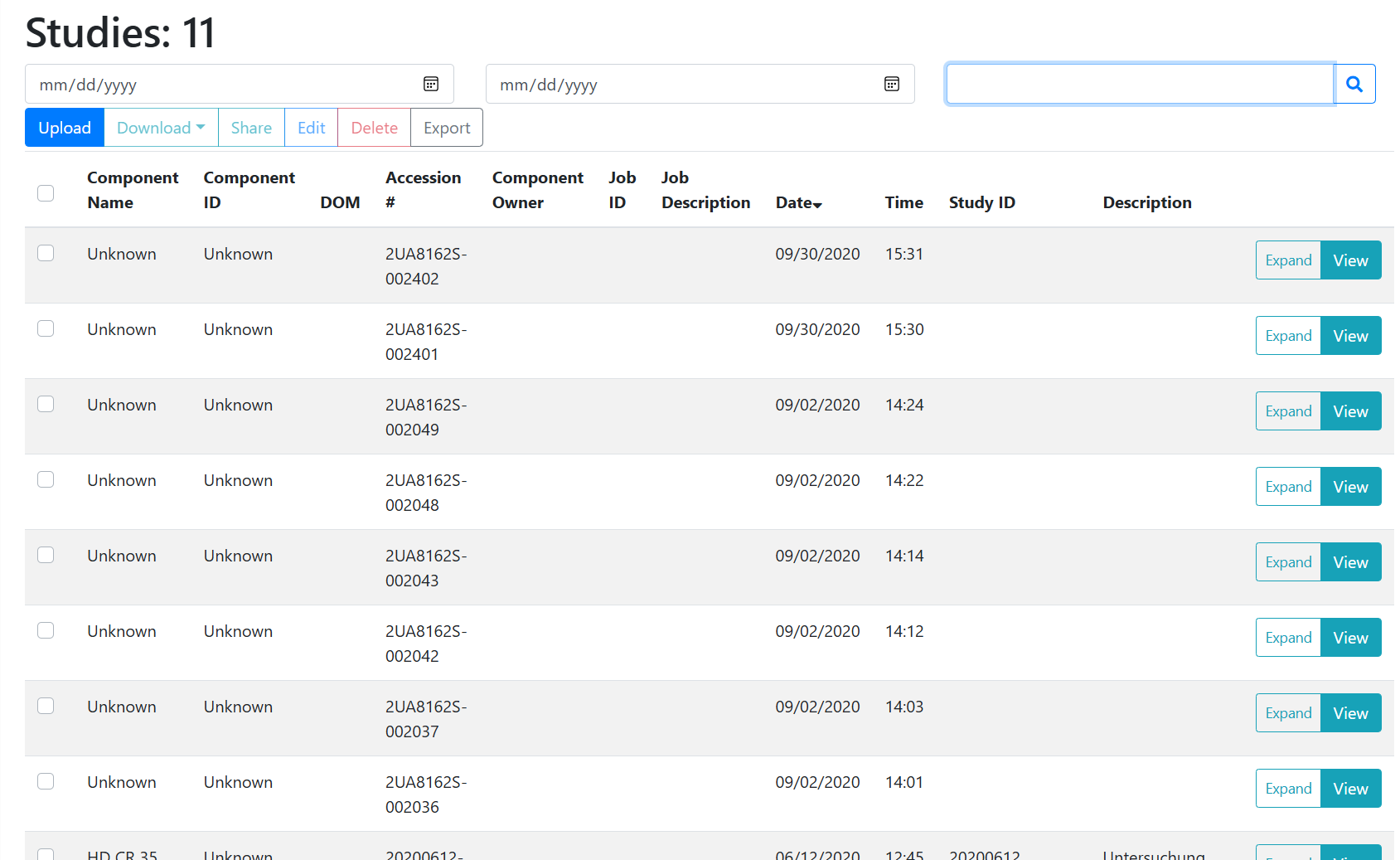Expand the study at 14:14

(x=1288, y=562)
